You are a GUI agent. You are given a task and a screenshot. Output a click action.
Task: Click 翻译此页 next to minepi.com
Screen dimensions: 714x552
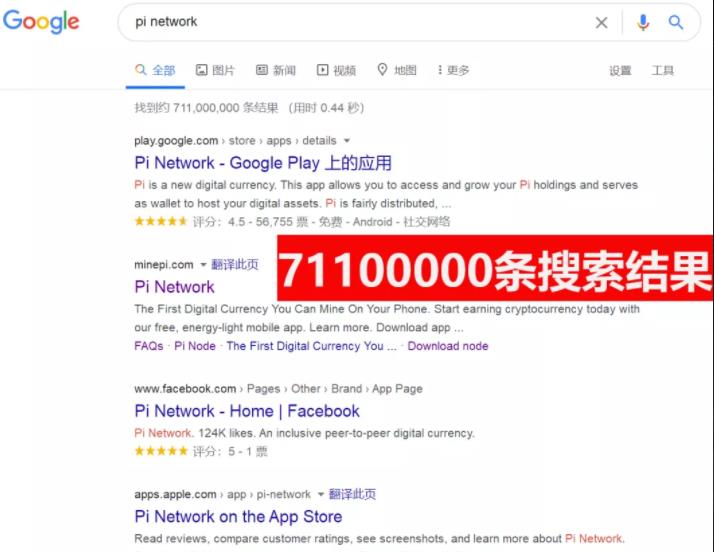235,265
